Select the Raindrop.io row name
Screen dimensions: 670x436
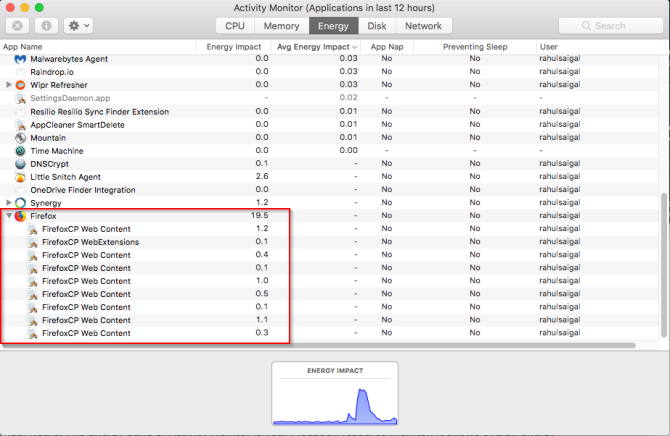click(52, 72)
